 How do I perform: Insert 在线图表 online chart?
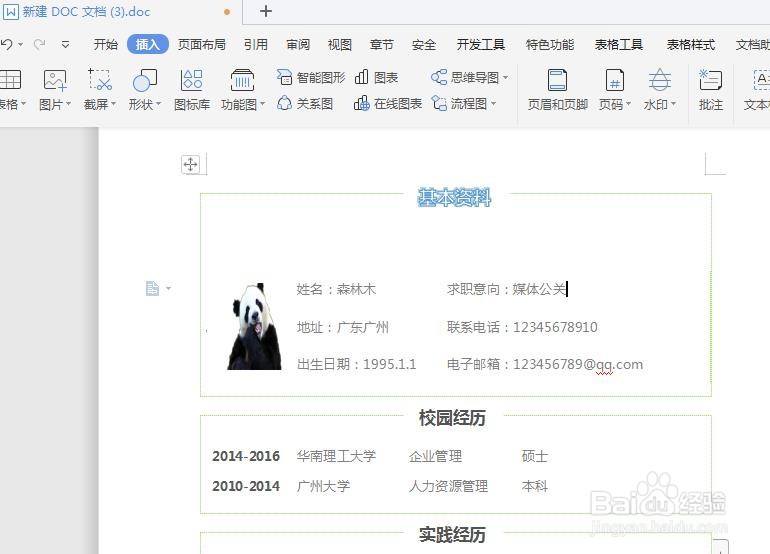[388, 104]
